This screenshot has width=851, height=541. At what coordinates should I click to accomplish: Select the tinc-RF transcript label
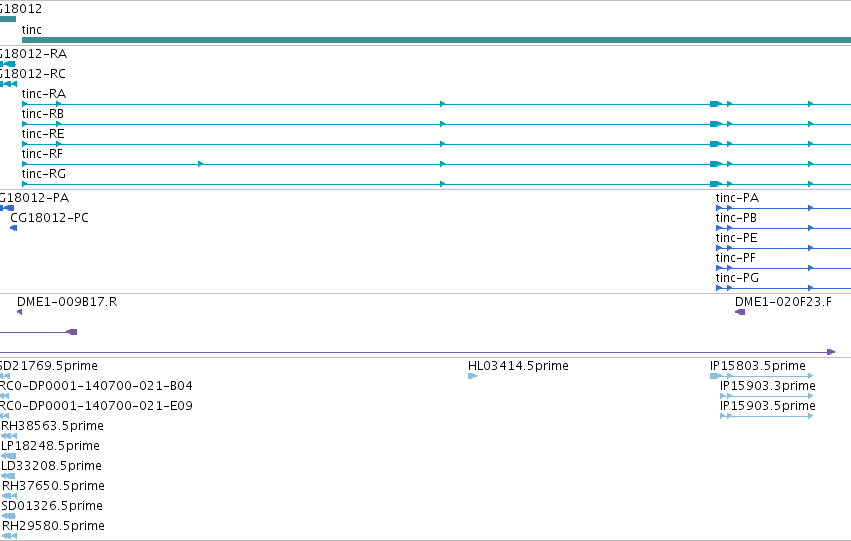click(x=42, y=154)
